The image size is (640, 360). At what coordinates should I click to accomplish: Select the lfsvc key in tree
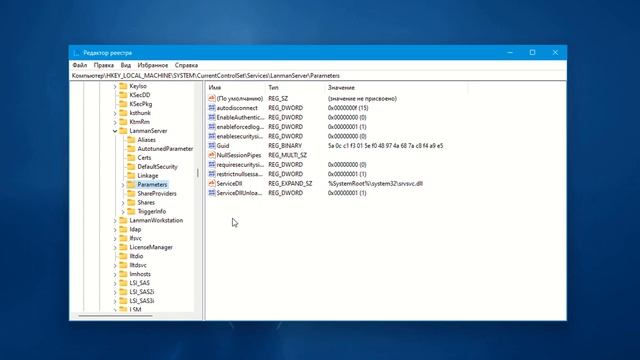pyautogui.click(x=136, y=238)
